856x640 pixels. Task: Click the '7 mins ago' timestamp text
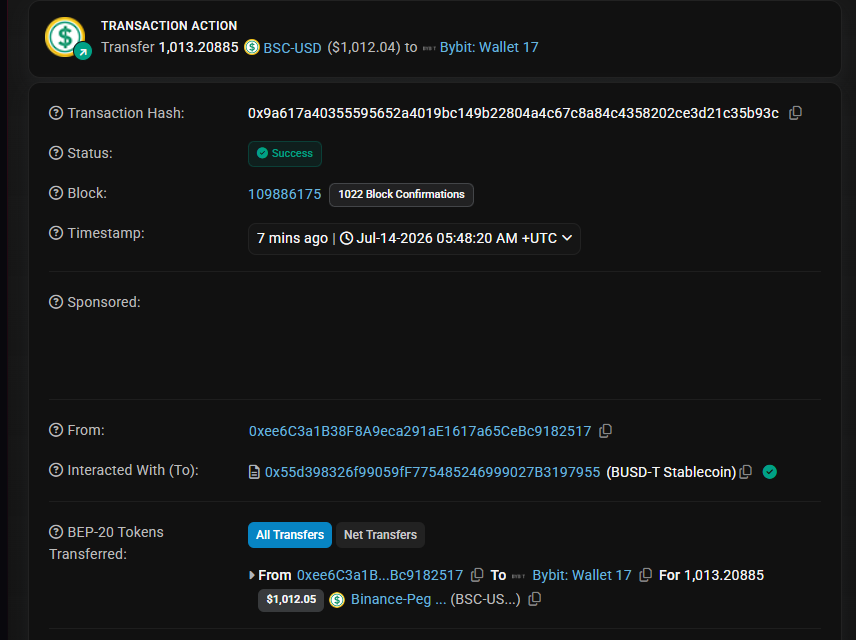(292, 239)
